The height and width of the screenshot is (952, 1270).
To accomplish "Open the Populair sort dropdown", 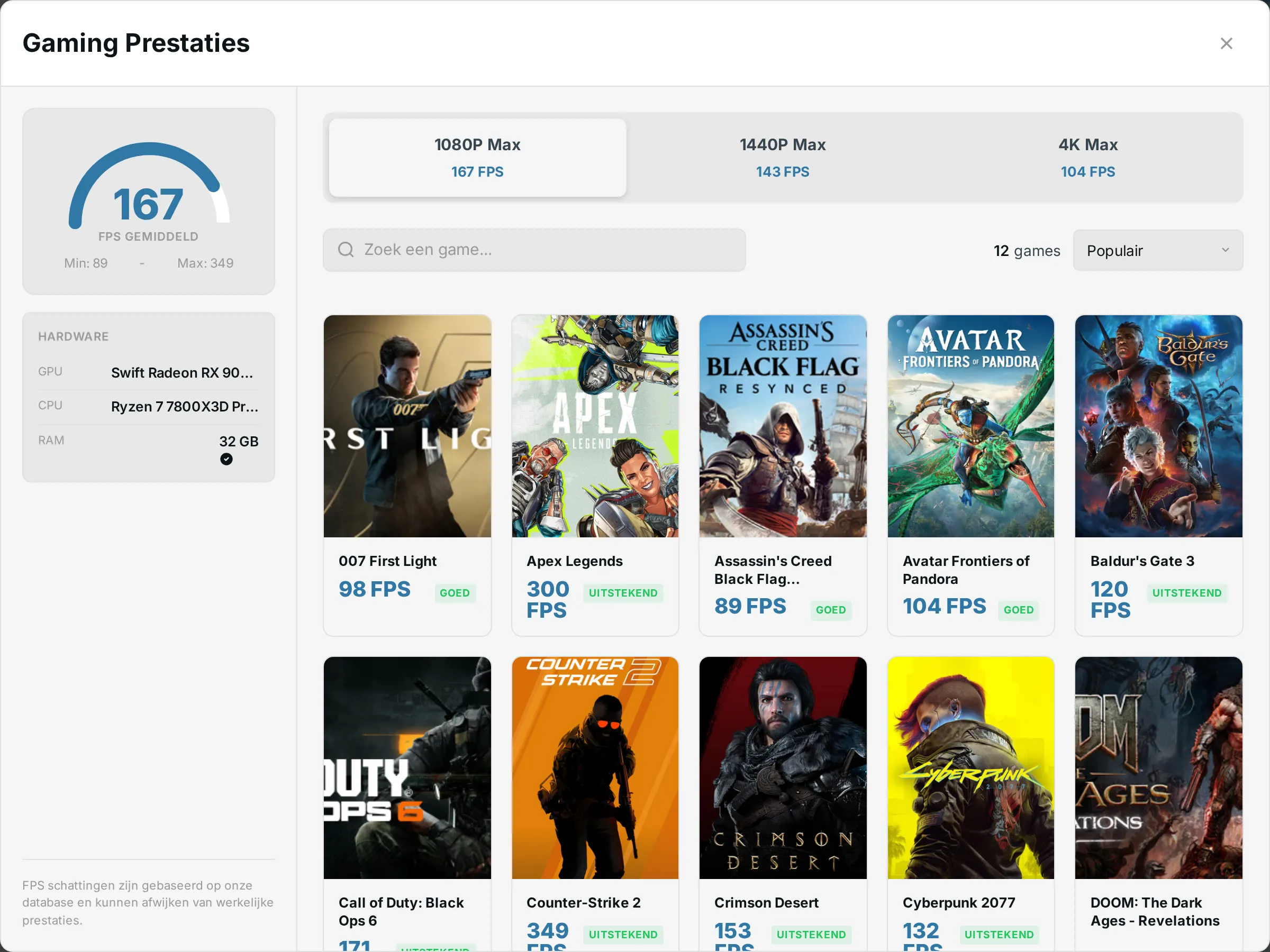I will (1157, 250).
